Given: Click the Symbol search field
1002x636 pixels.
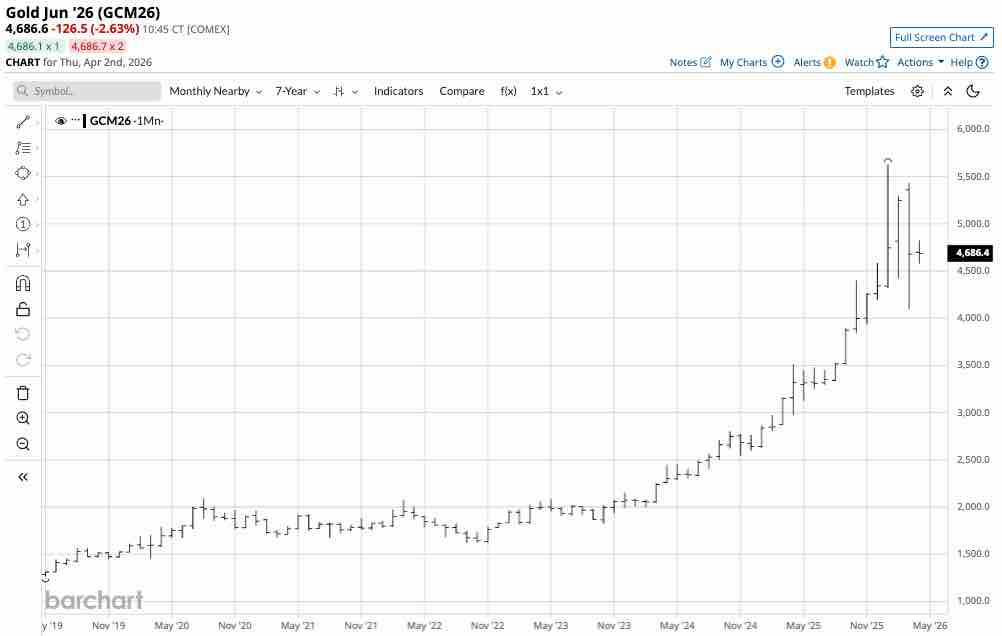Looking at the screenshot, I should coord(88,91).
